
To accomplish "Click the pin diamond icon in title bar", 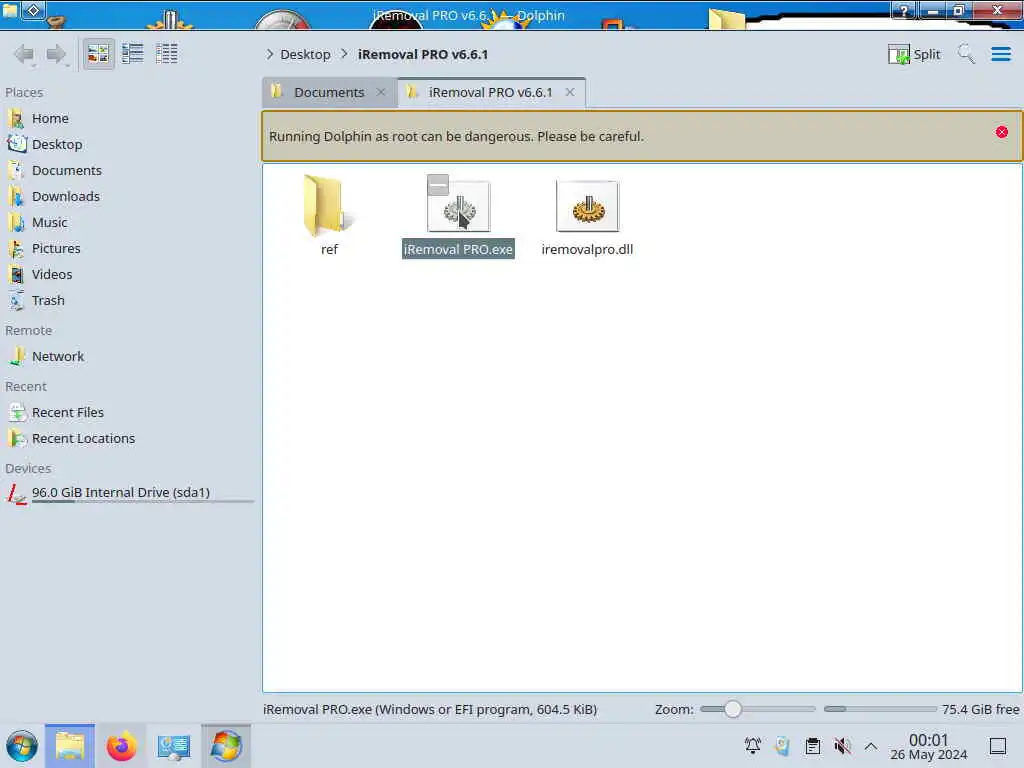I will pos(34,10).
